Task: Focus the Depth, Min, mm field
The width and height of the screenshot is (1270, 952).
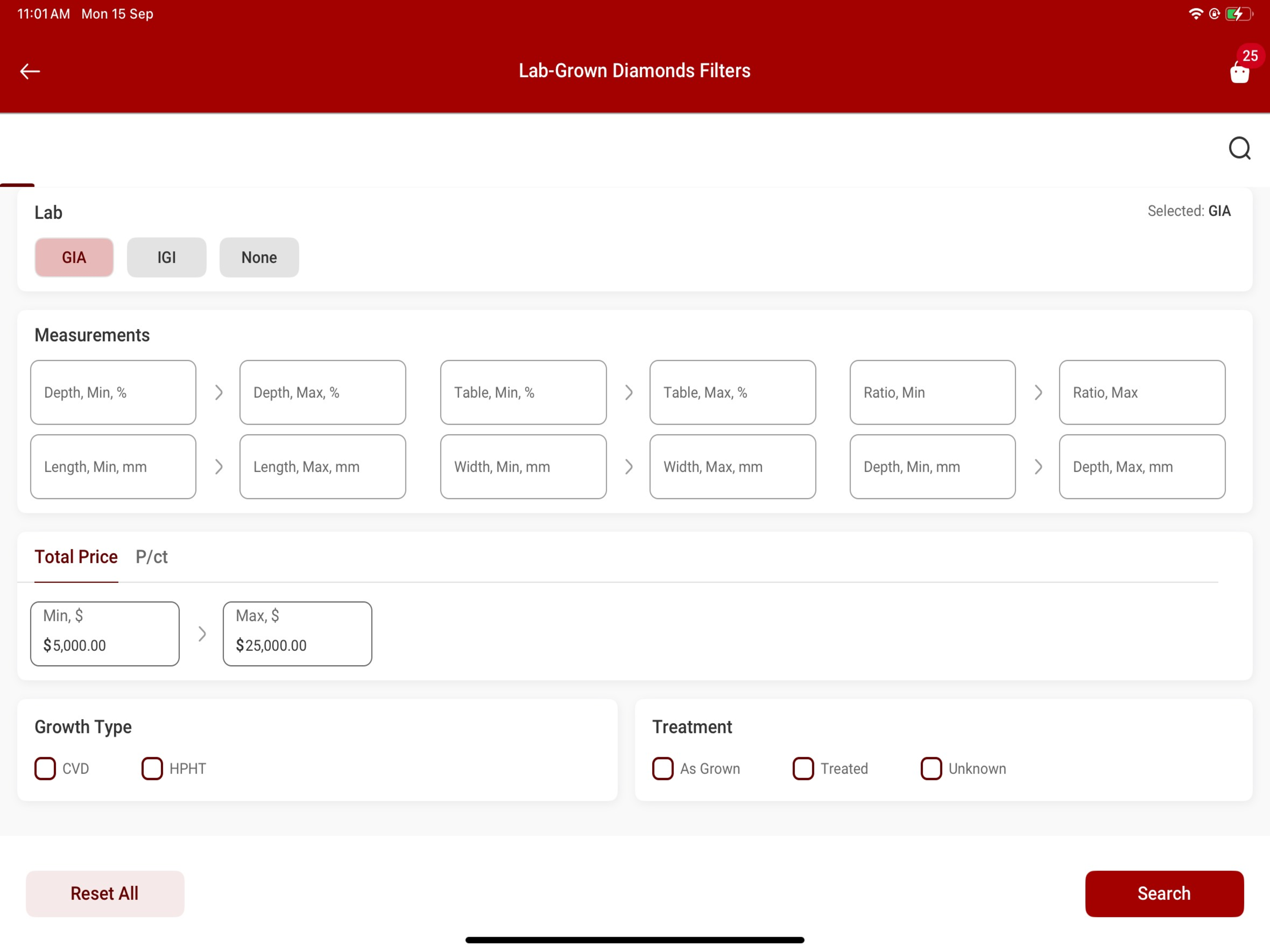Action: [933, 466]
